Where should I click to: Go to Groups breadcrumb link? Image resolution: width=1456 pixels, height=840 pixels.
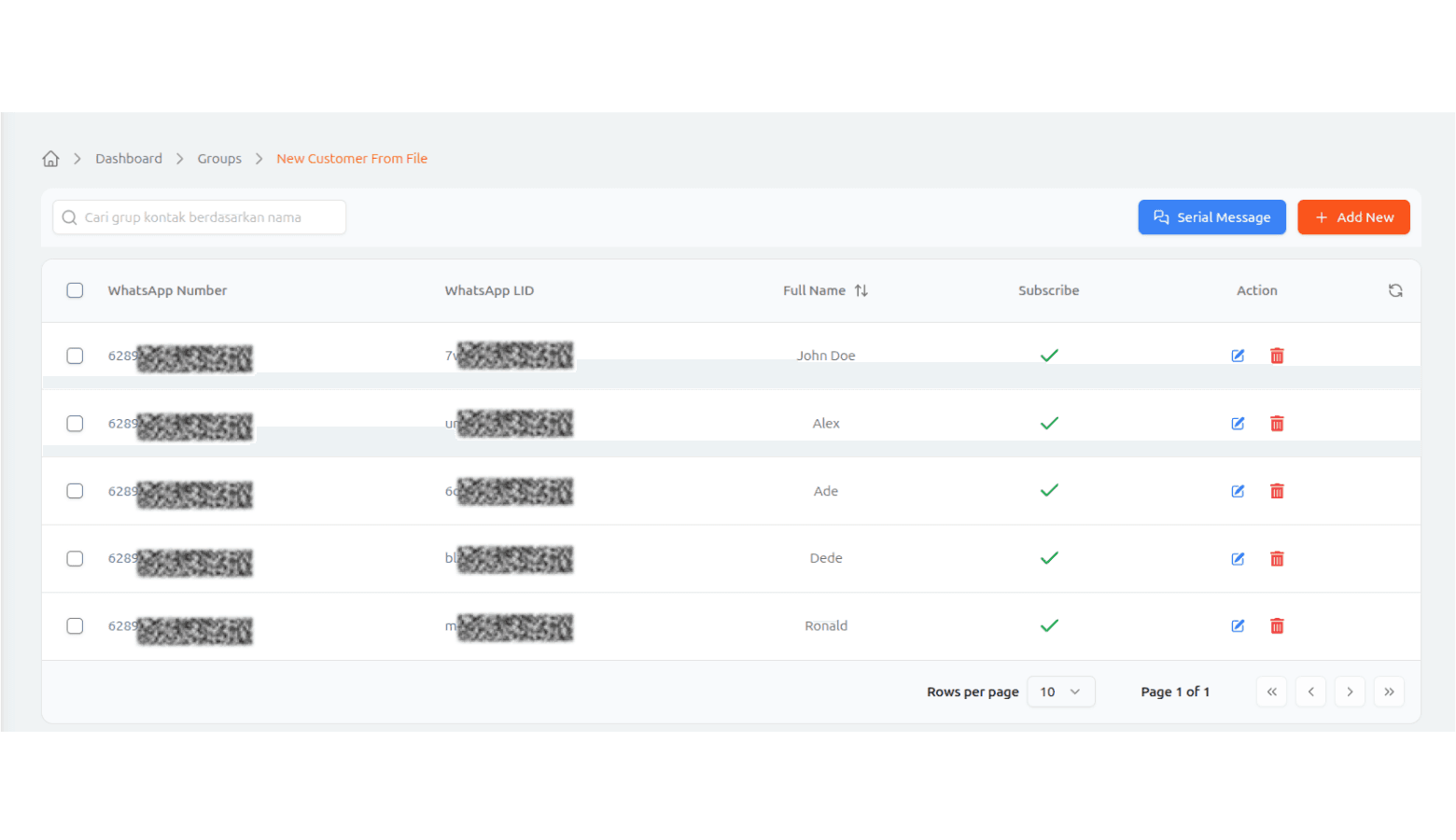click(219, 159)
